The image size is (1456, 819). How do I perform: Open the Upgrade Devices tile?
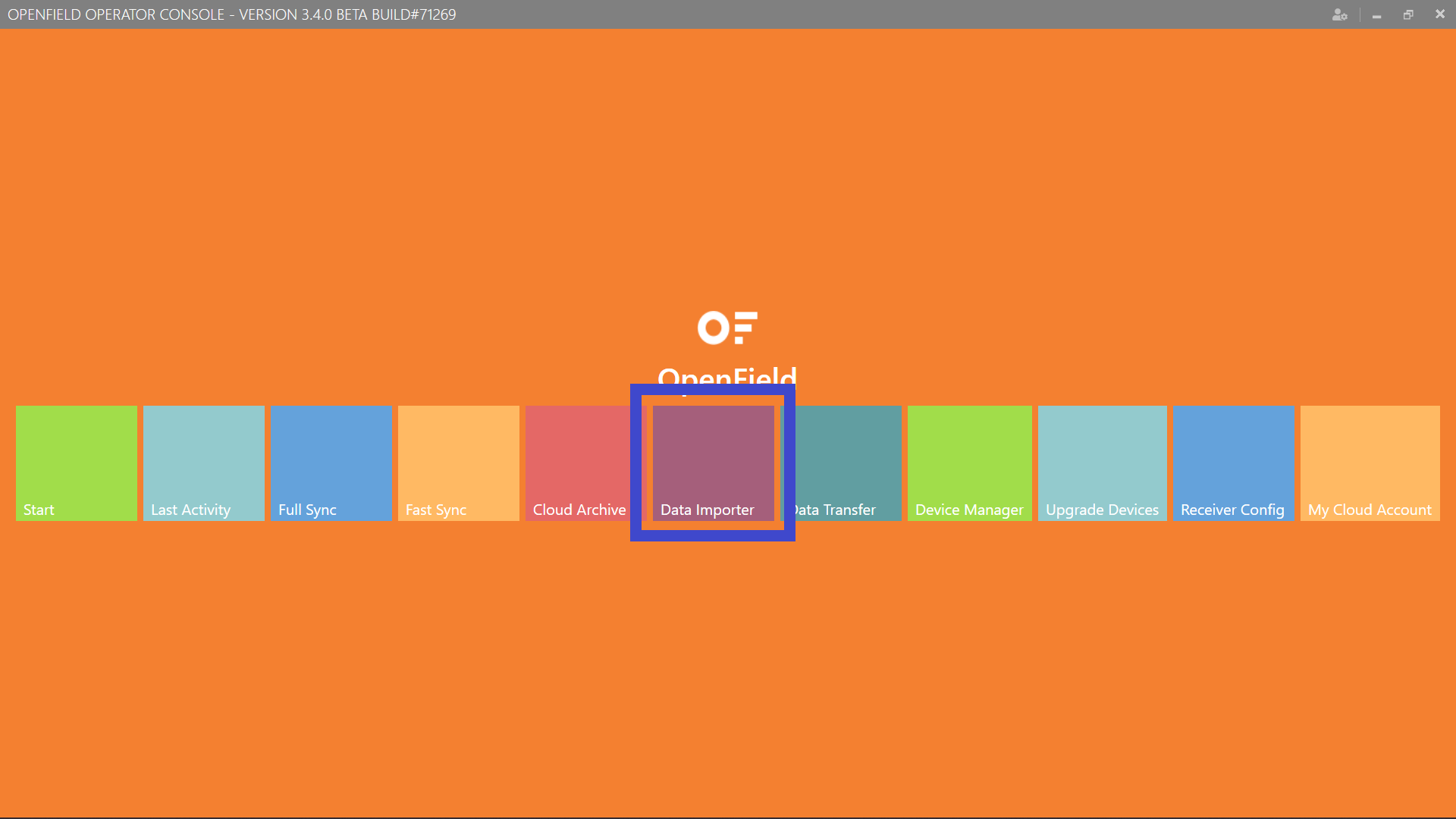tap(1103, 463)
